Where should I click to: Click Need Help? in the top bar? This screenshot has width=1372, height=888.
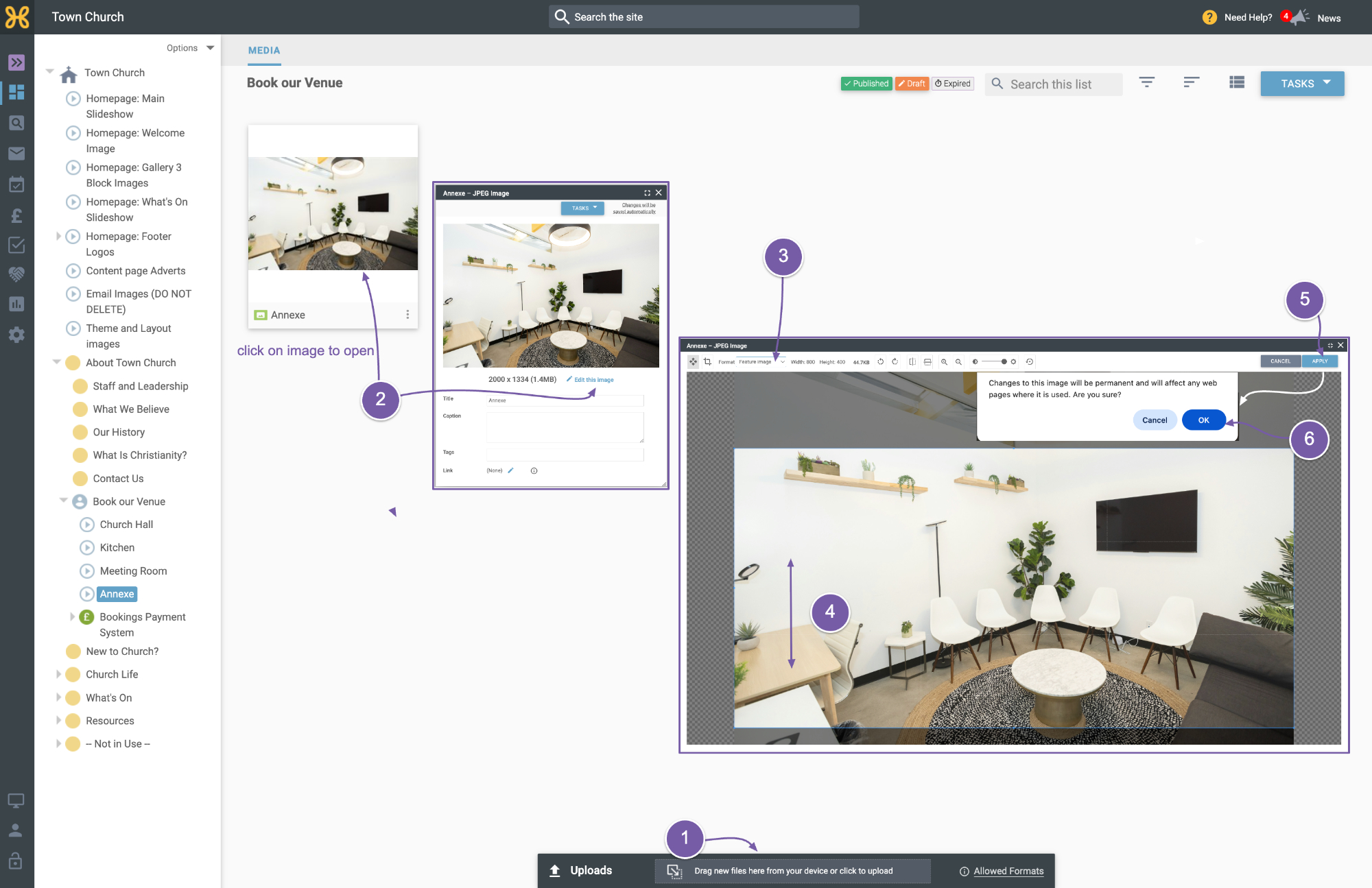[1248, 18]
